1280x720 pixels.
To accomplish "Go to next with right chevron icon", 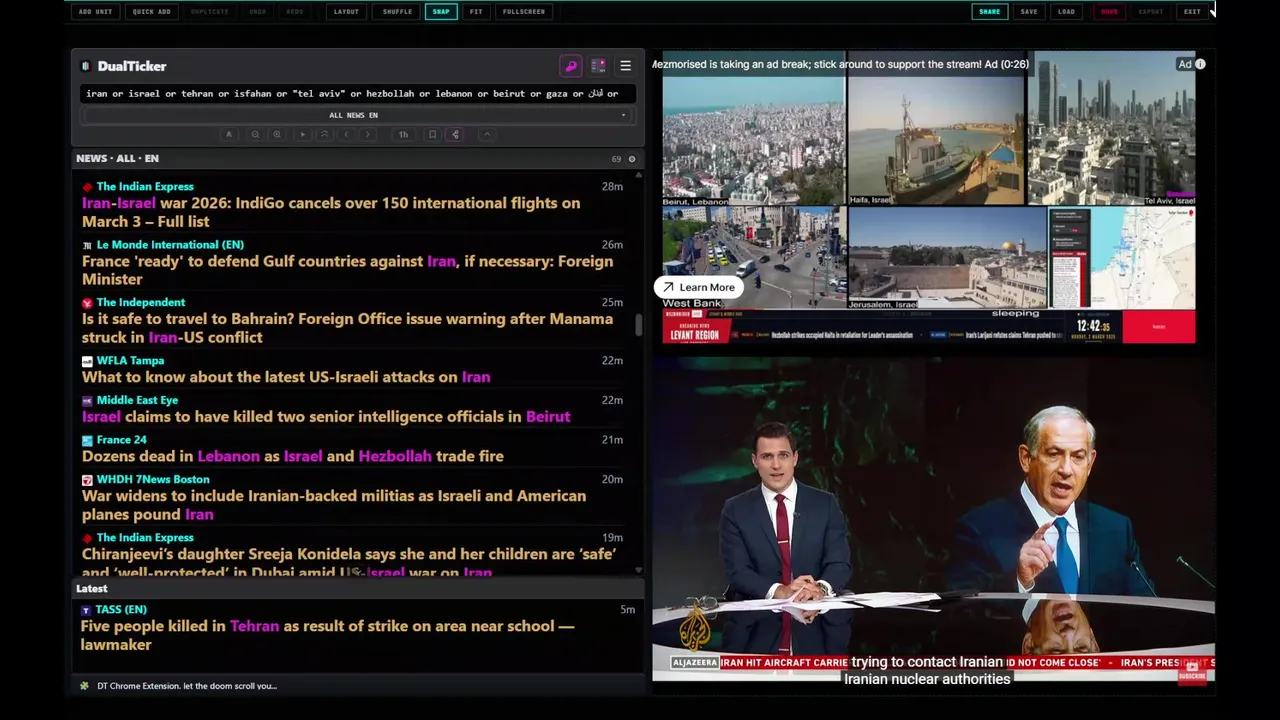I will (368, 134).
